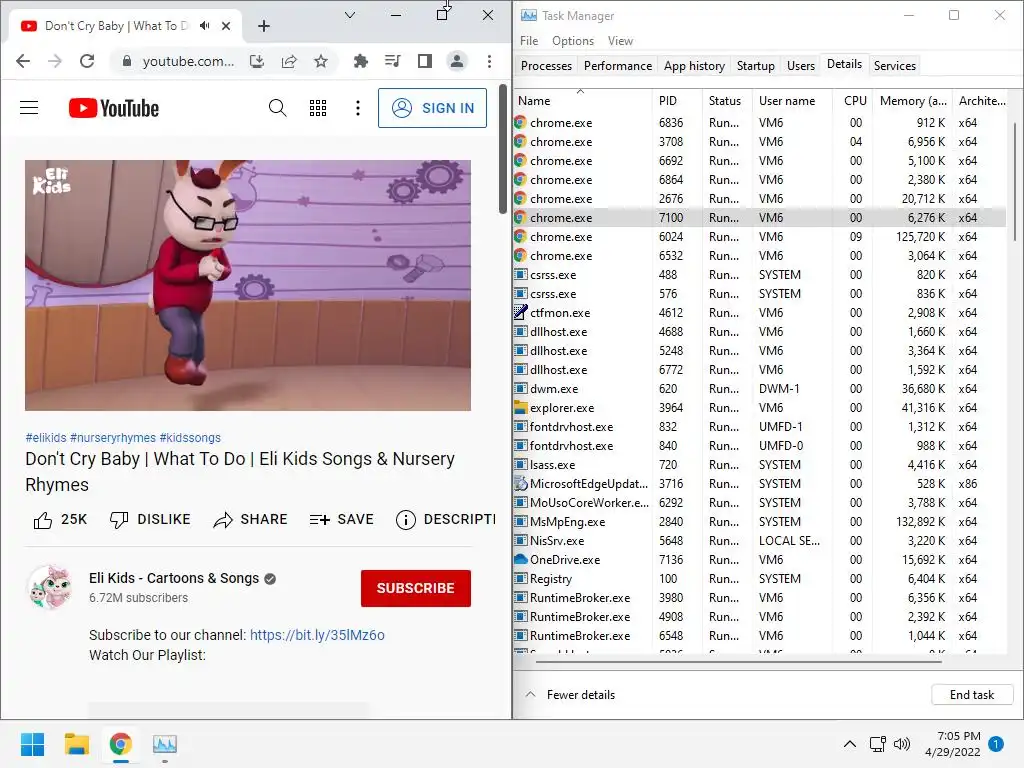Open the bit.ly channel link
Image resolution: width=1024 pixels, height=768 pixels.
(317, 635)
